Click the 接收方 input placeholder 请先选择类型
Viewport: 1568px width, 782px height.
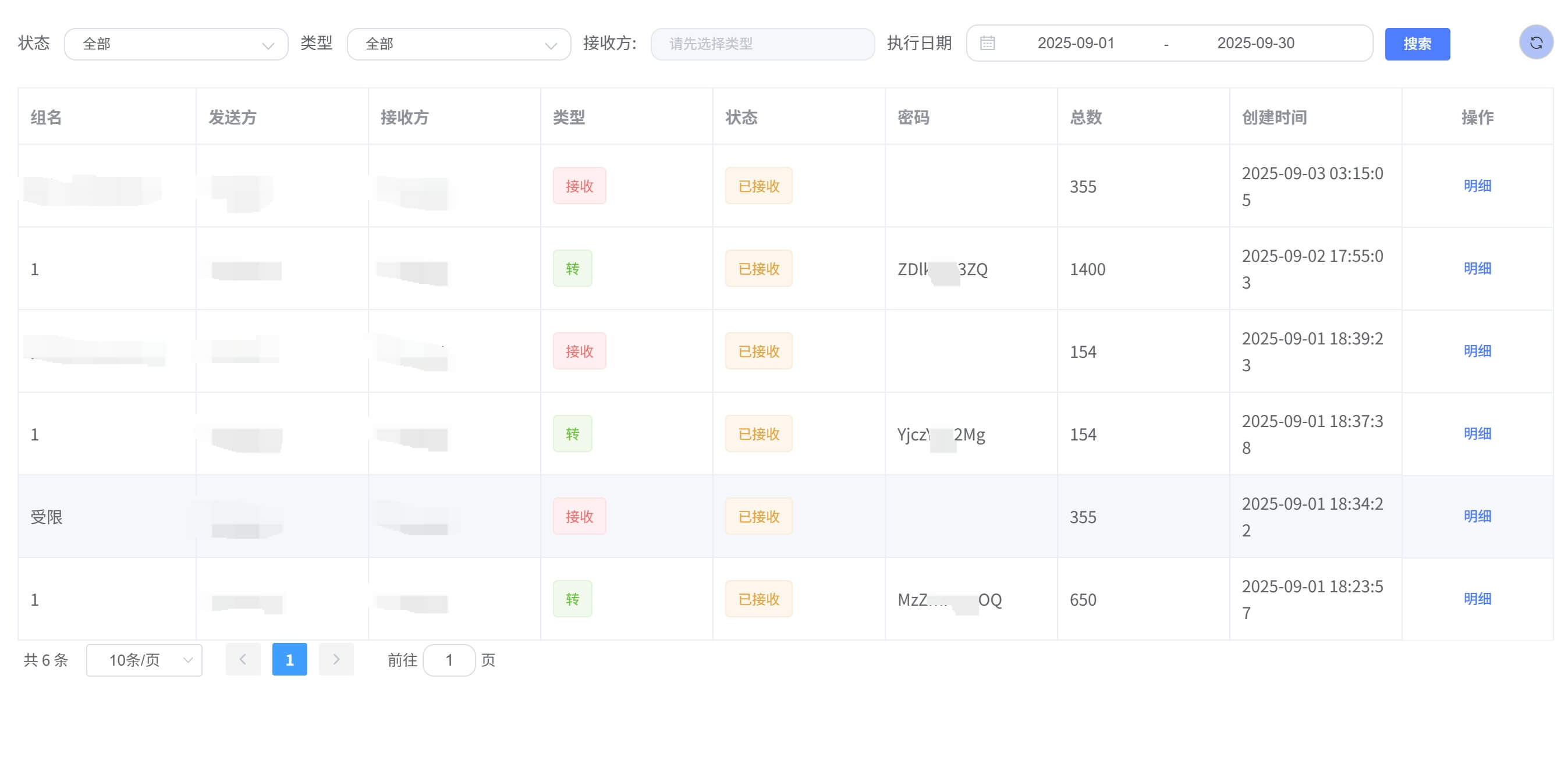(x=762, y=43)
